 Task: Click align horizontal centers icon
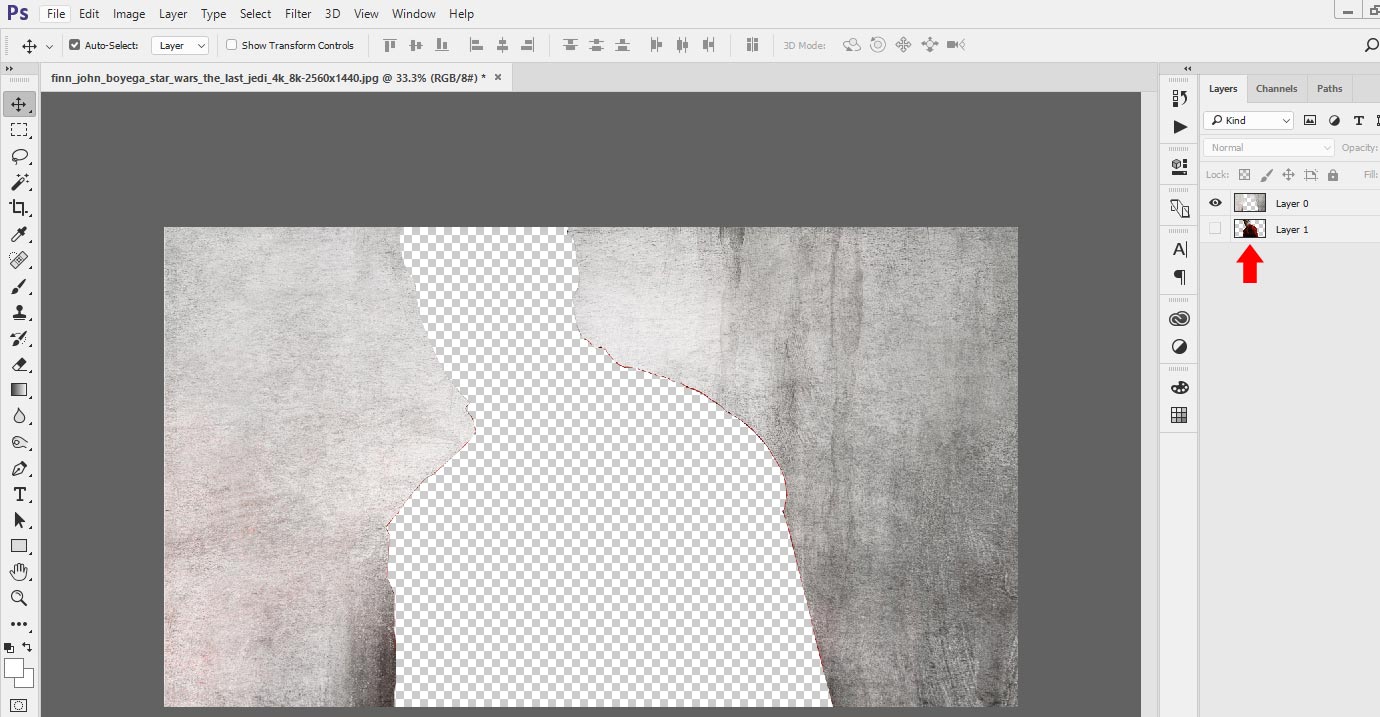pos(503,45)
